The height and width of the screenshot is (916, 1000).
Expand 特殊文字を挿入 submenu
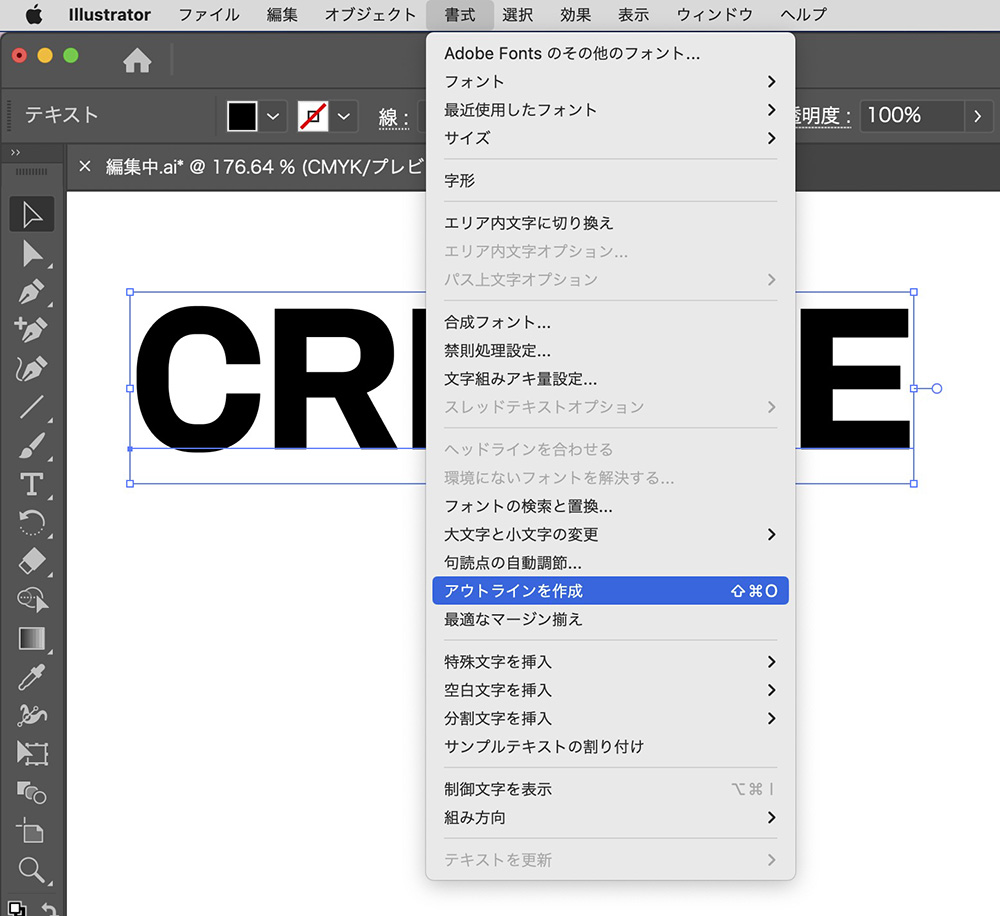(x=610, y=661)
